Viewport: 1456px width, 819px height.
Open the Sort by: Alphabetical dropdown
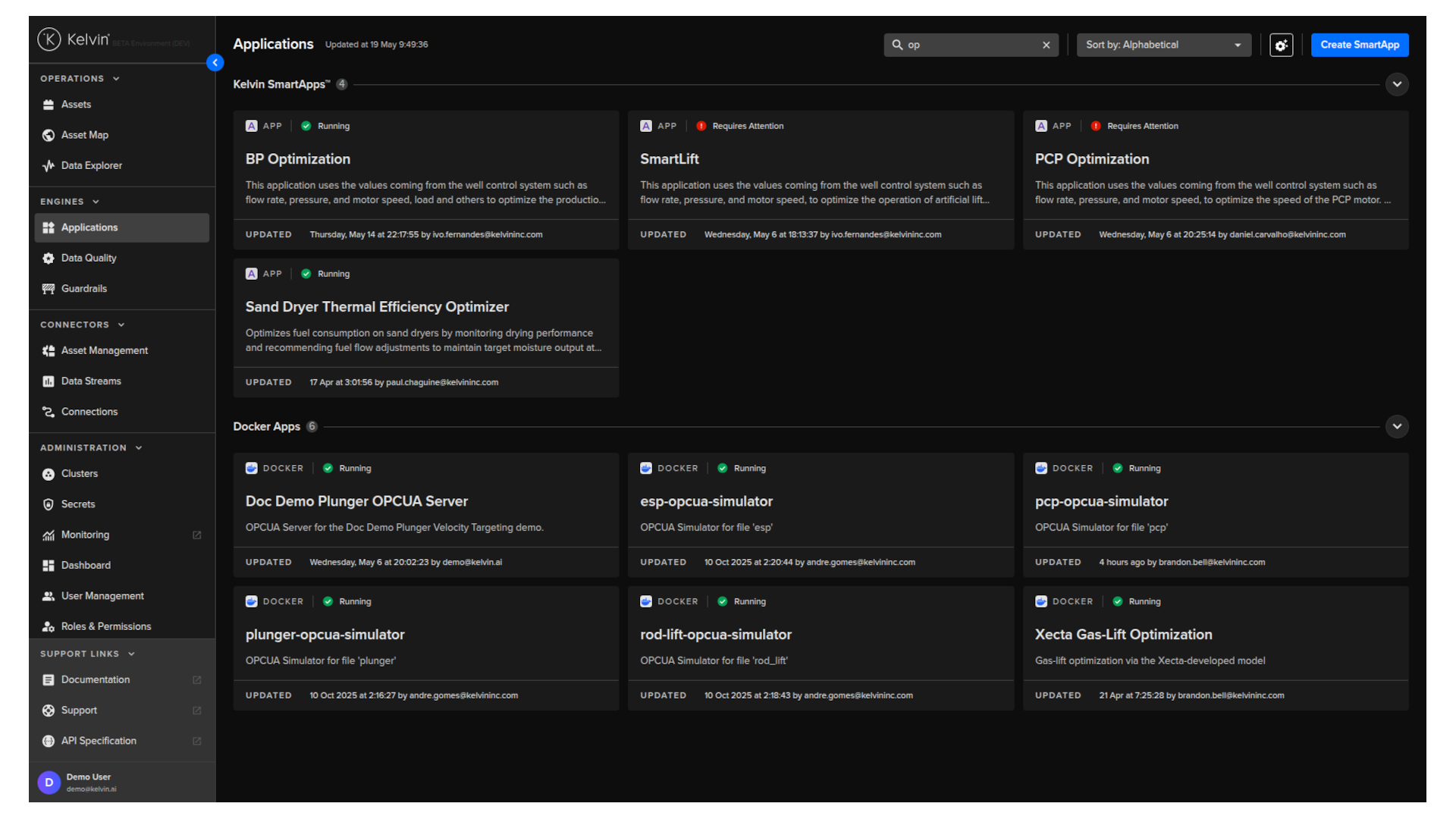click(1163, 45)
